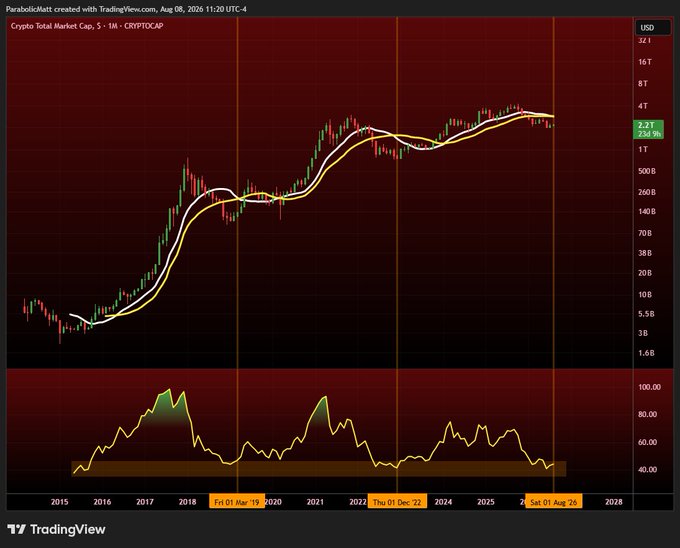Screen dimensions: 680x548
Task: Click the 2025 time axis label
Action: [486, 502]
